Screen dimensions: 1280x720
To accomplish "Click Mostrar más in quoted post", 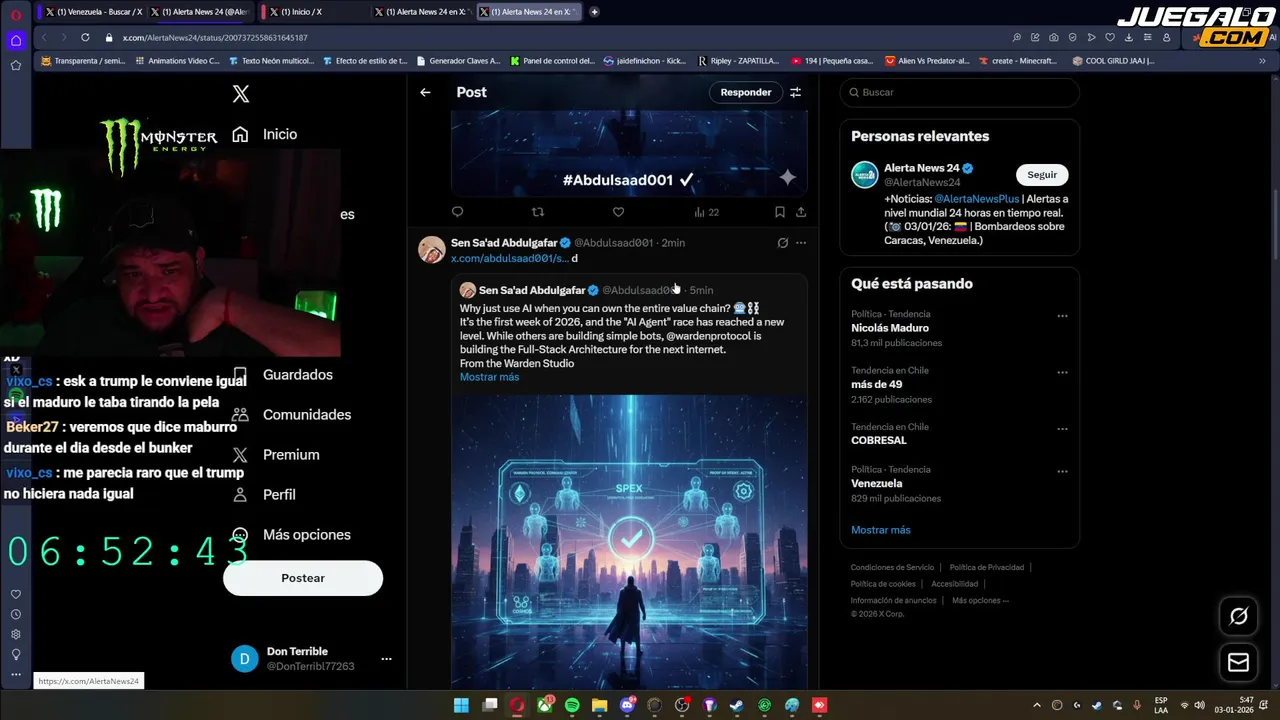I will click(x=489, y=377).
